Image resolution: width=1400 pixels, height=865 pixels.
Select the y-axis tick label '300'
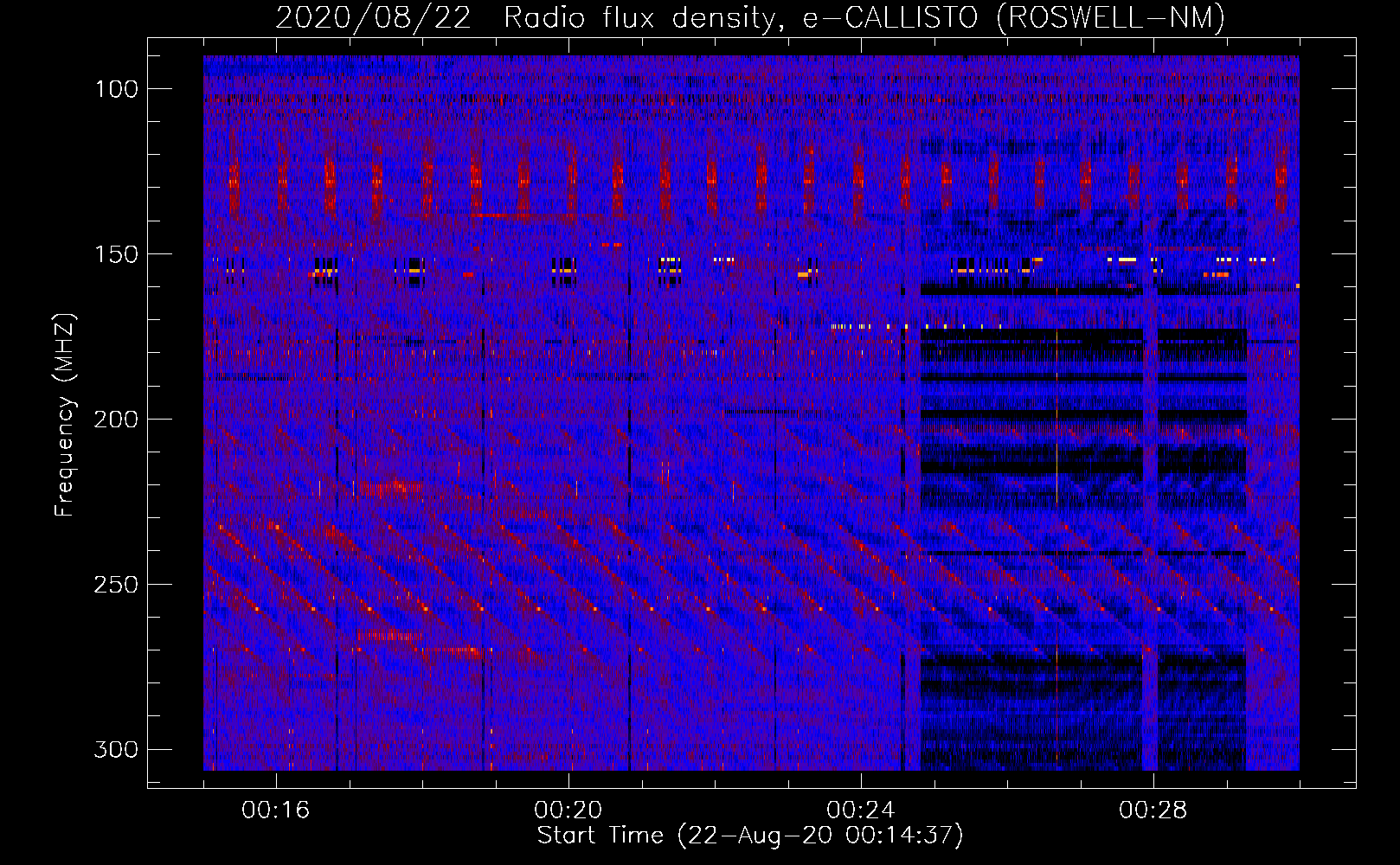point(116,749)
